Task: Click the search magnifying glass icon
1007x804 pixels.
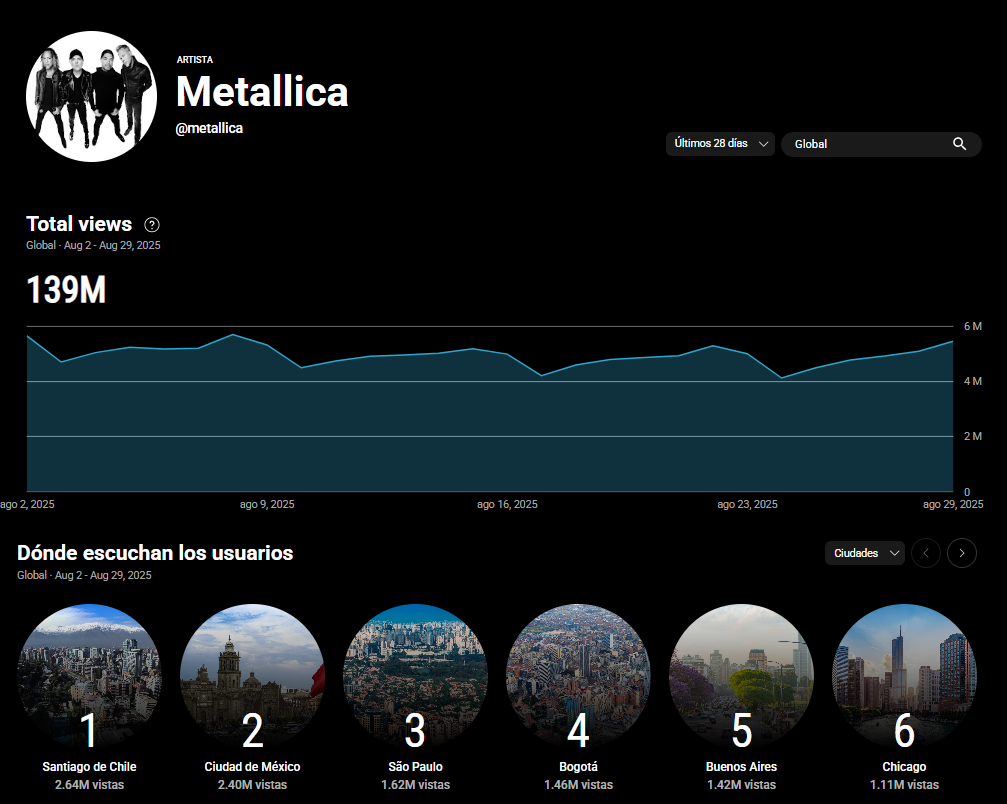Action: [959, 144]
